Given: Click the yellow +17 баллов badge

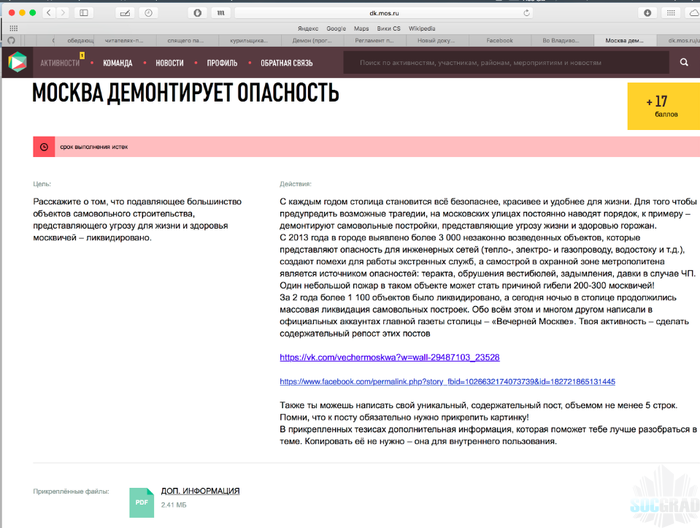Looking at the screenshot, I should coord(656,106).
